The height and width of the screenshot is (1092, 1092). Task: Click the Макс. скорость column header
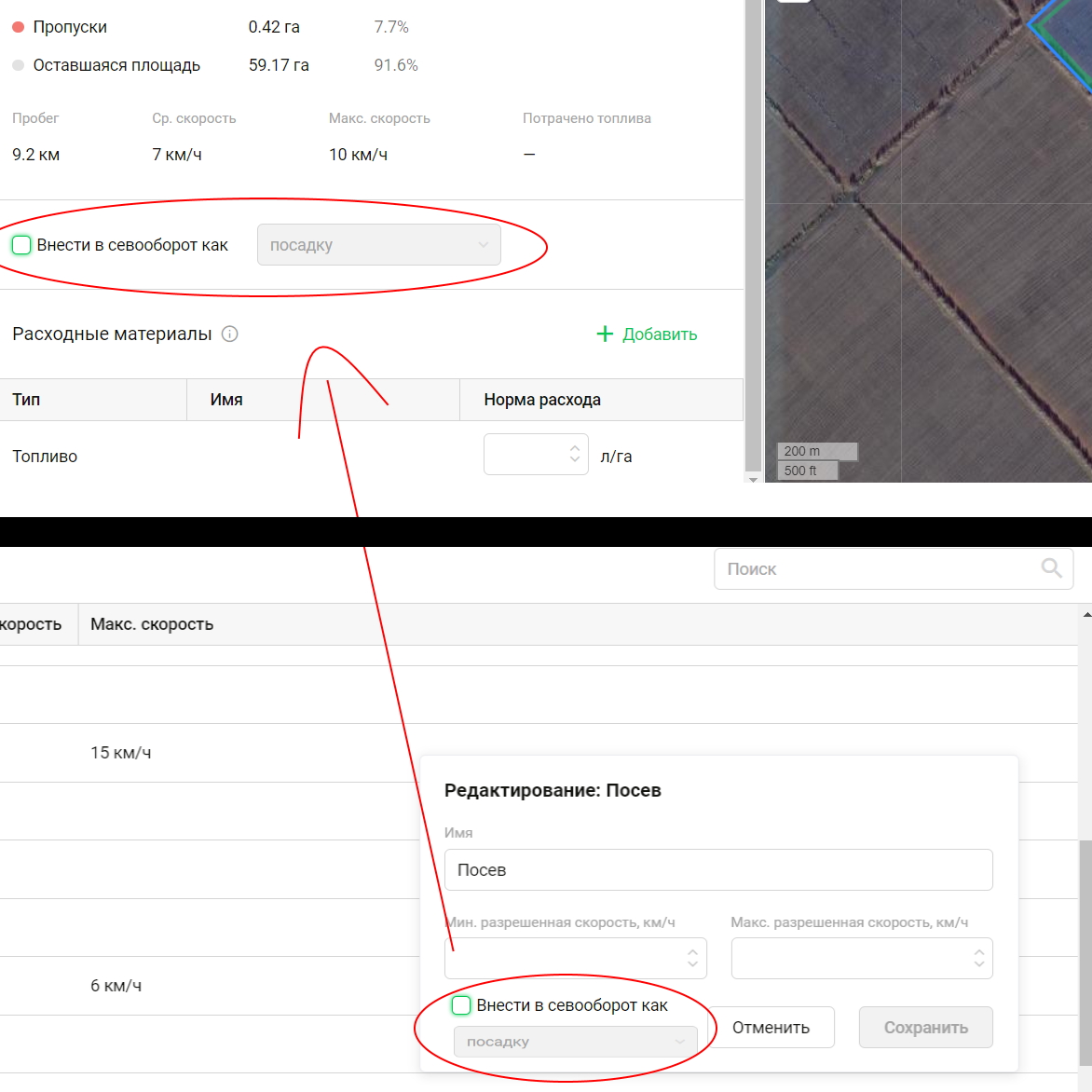click(x=152, y=624)
